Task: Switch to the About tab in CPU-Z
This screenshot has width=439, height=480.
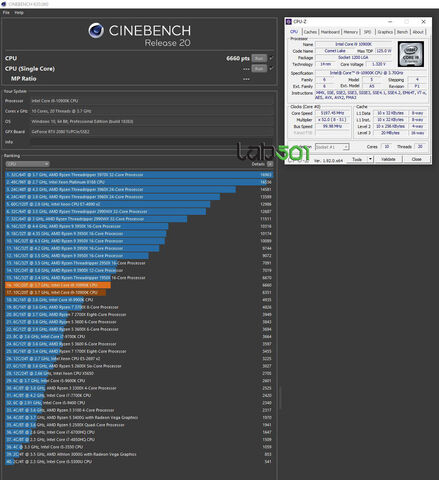Action: pyautogui.click(x=418, y=32)
